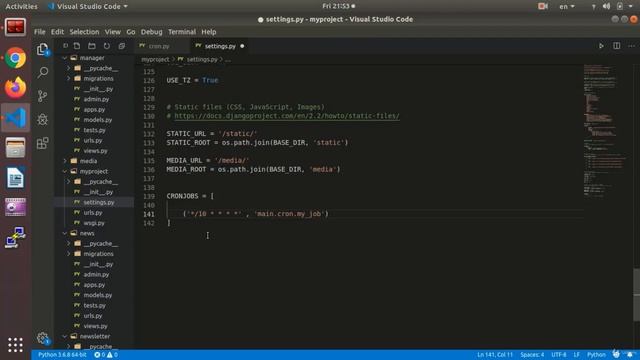Open views.py under news
Screen dimensions: 640x360
(x=95, y=326)
